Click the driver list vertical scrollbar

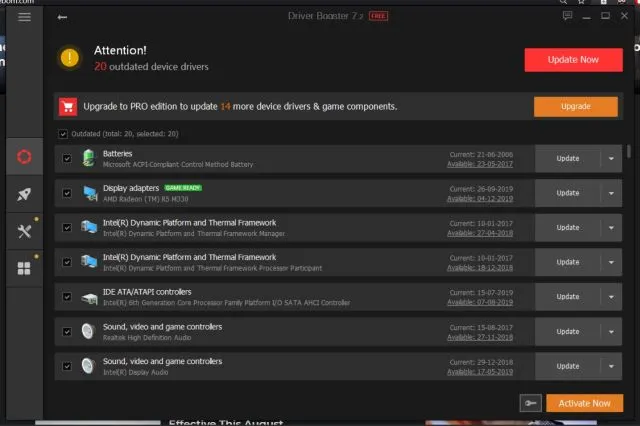[629, 151]
